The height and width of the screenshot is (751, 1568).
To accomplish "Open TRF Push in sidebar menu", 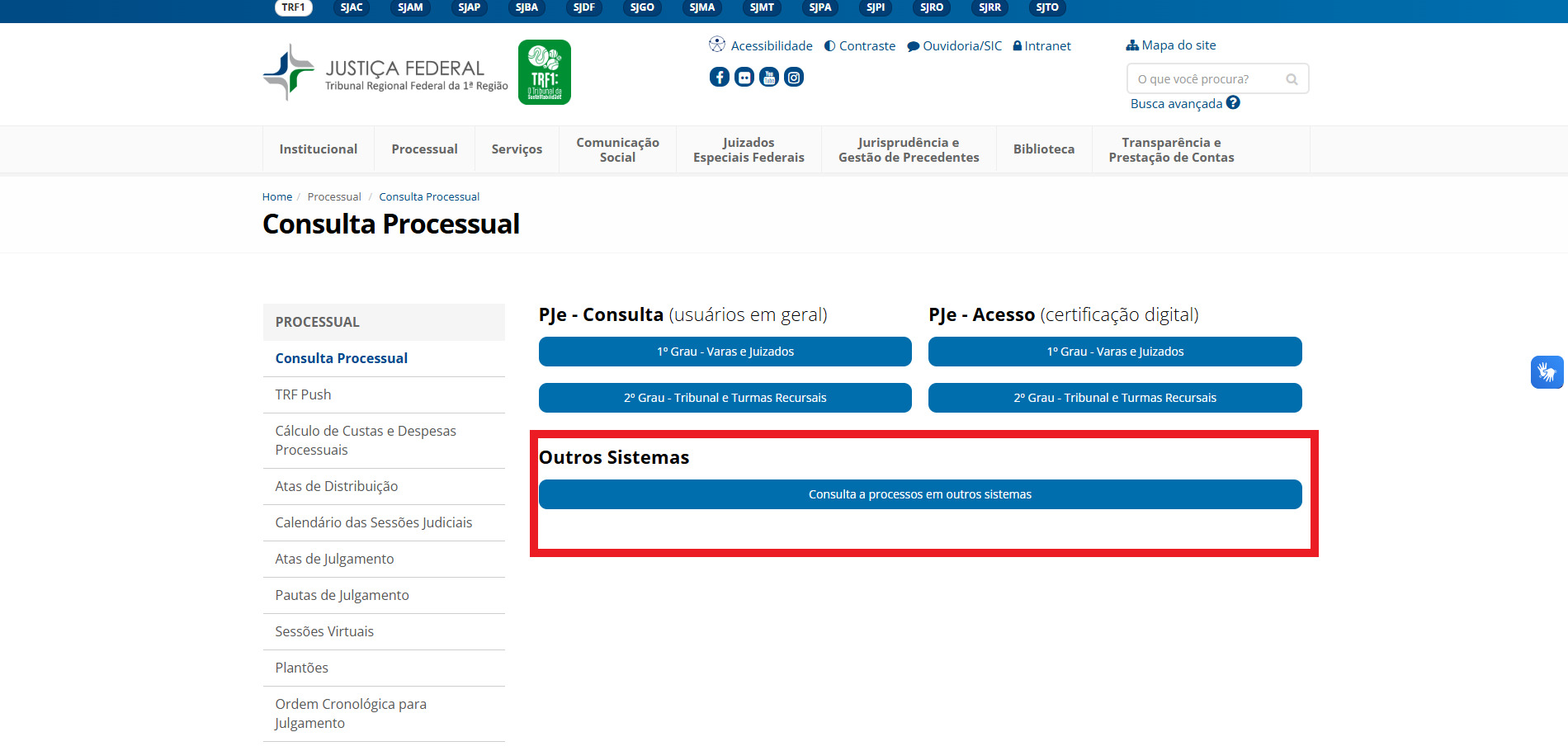I will point(303,394).
